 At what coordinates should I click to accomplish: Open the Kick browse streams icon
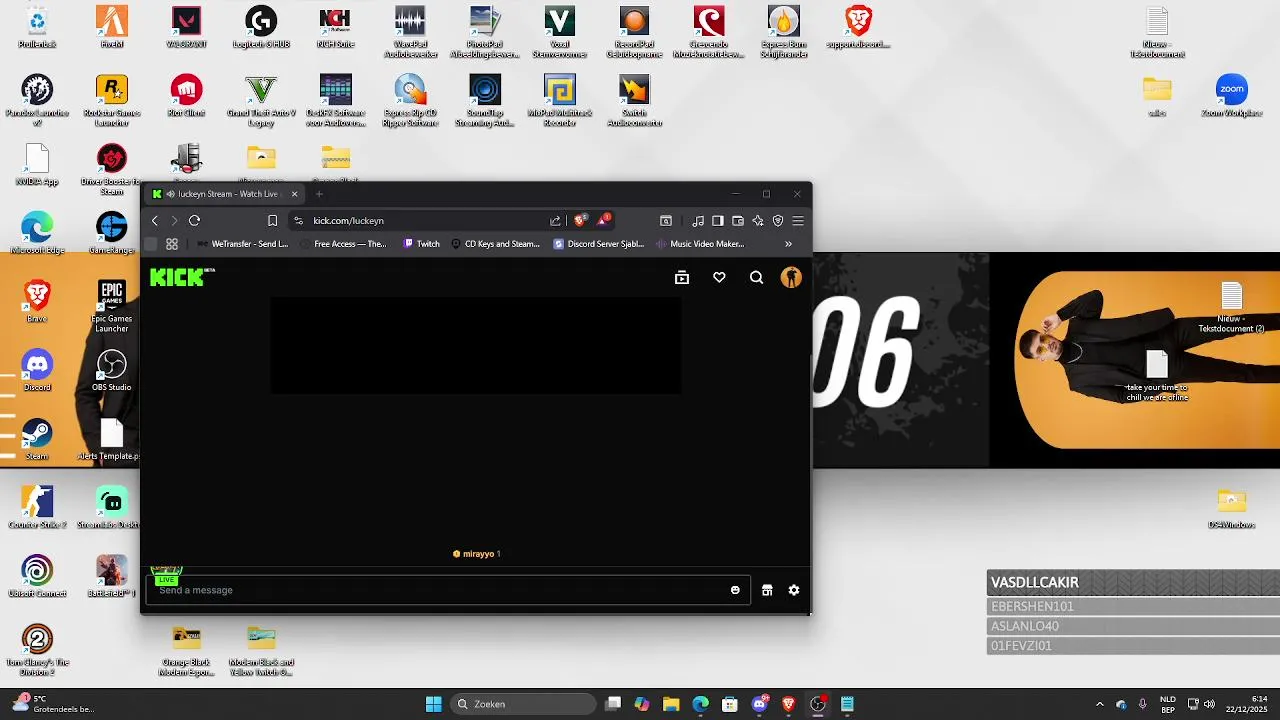(x=682, y=278)
